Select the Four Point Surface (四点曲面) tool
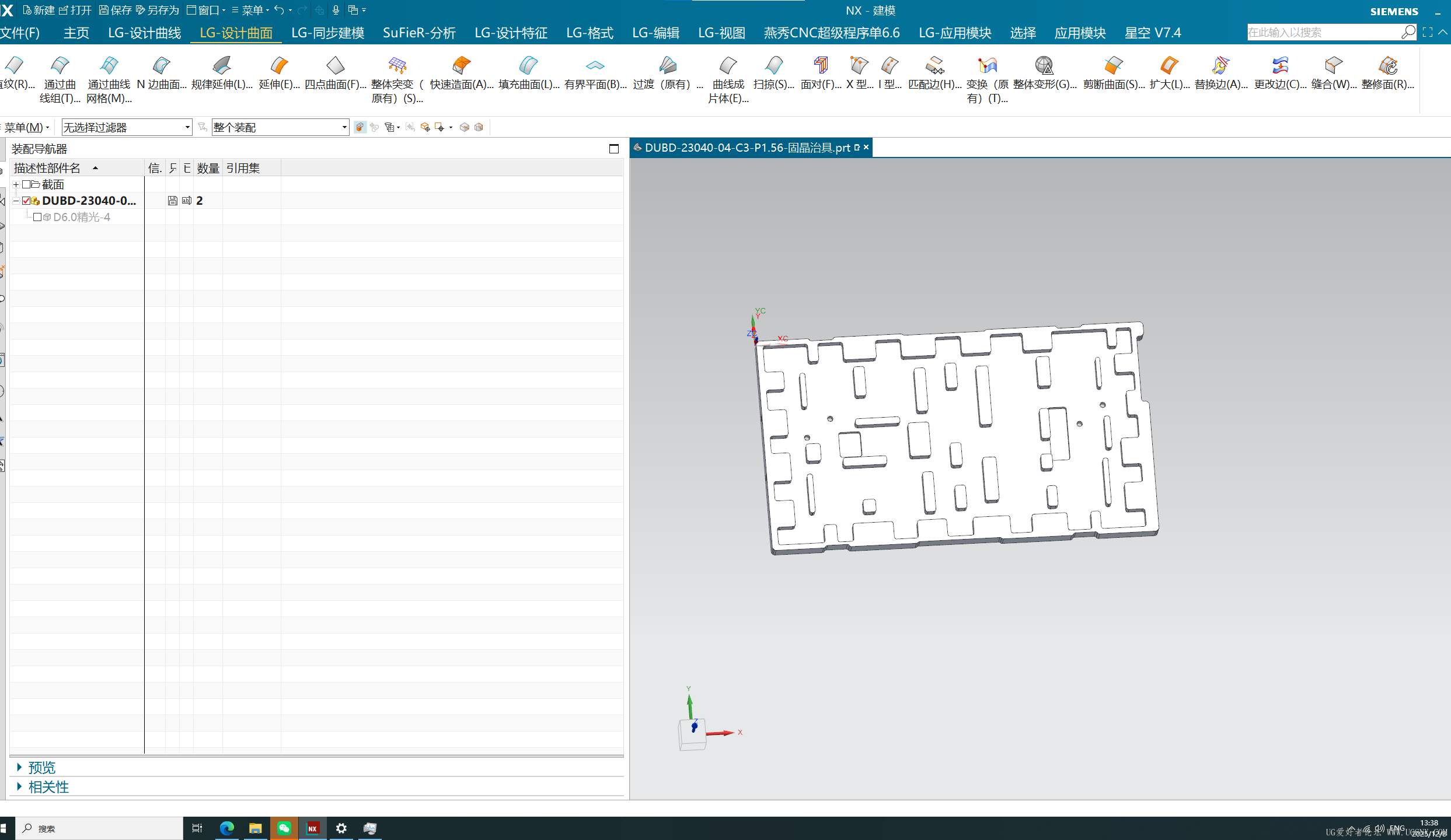 (335, 66)
